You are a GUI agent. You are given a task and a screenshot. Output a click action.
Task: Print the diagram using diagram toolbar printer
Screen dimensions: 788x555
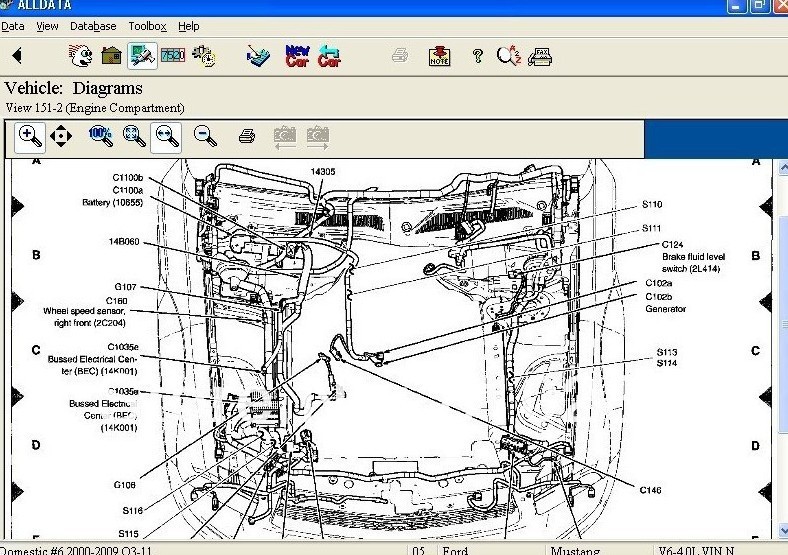point(247,136)
